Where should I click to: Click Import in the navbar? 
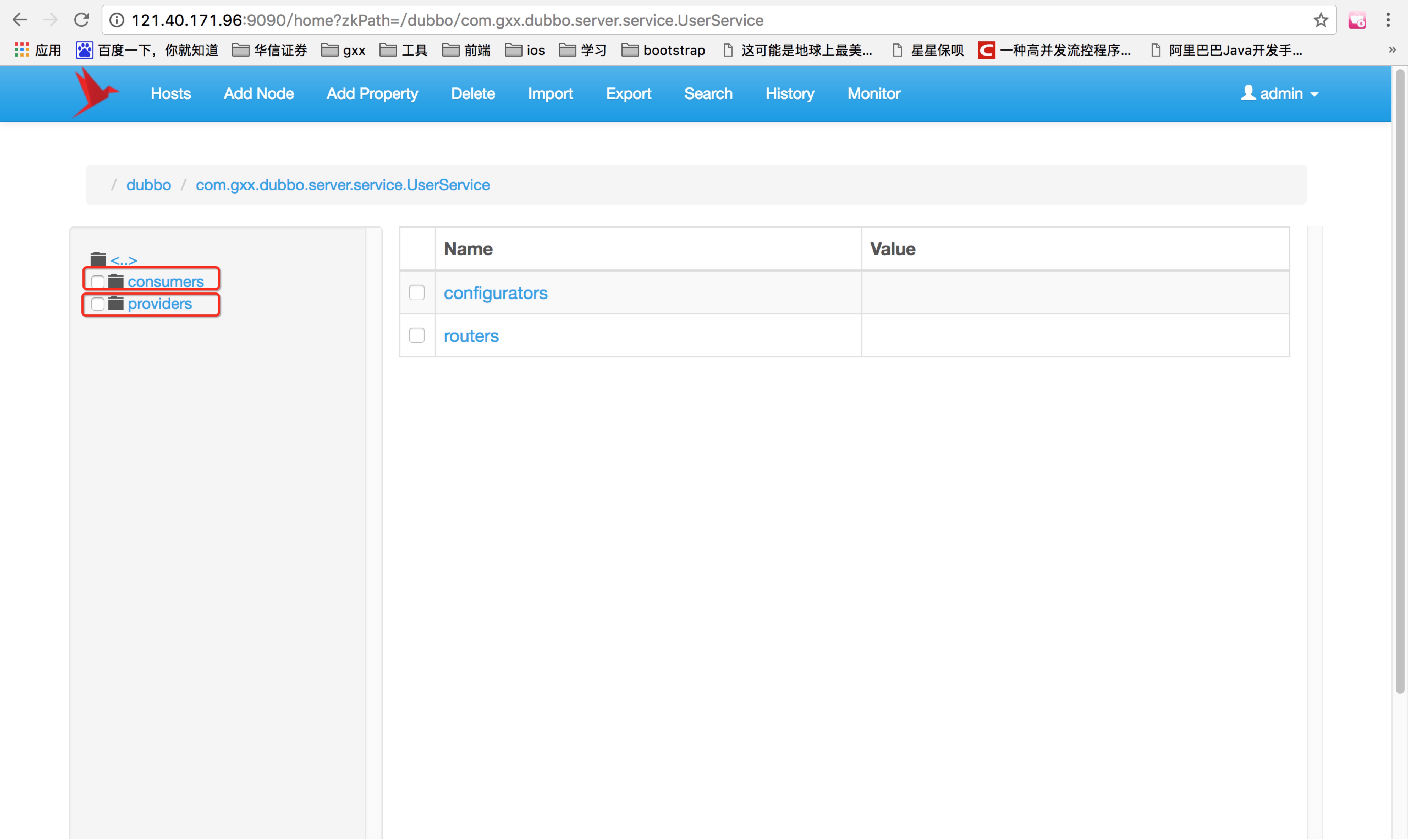point(550,93)
